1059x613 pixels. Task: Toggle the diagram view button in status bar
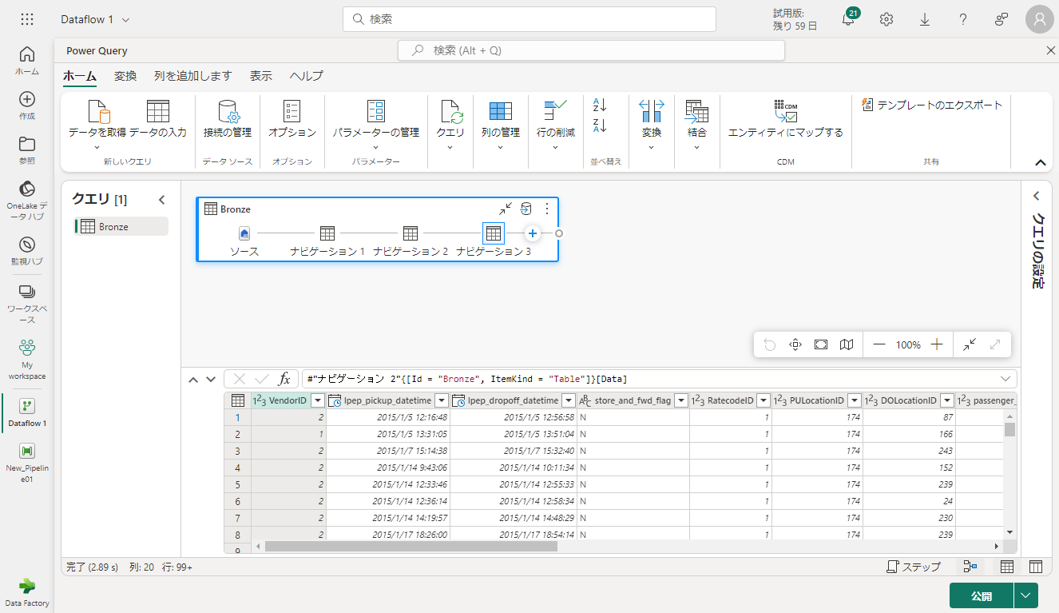pos(970,566)
